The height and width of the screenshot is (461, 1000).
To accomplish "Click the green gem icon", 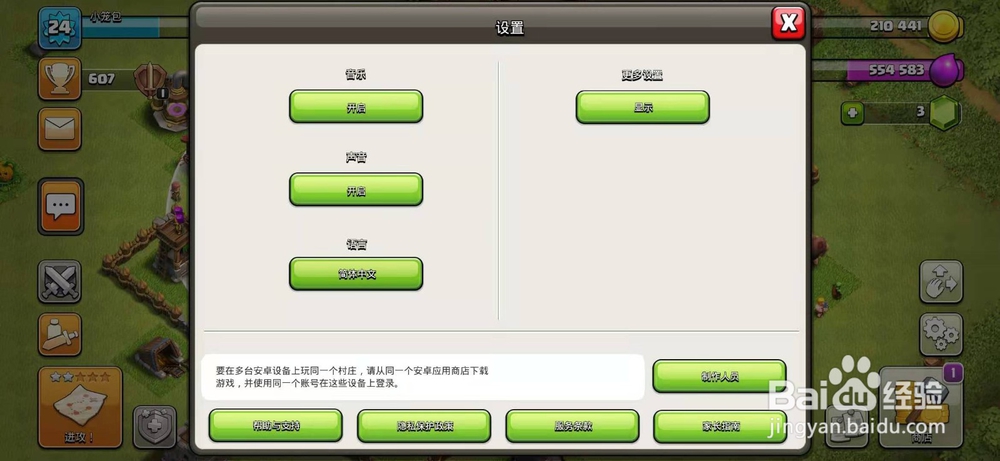I will click(944, 113).
